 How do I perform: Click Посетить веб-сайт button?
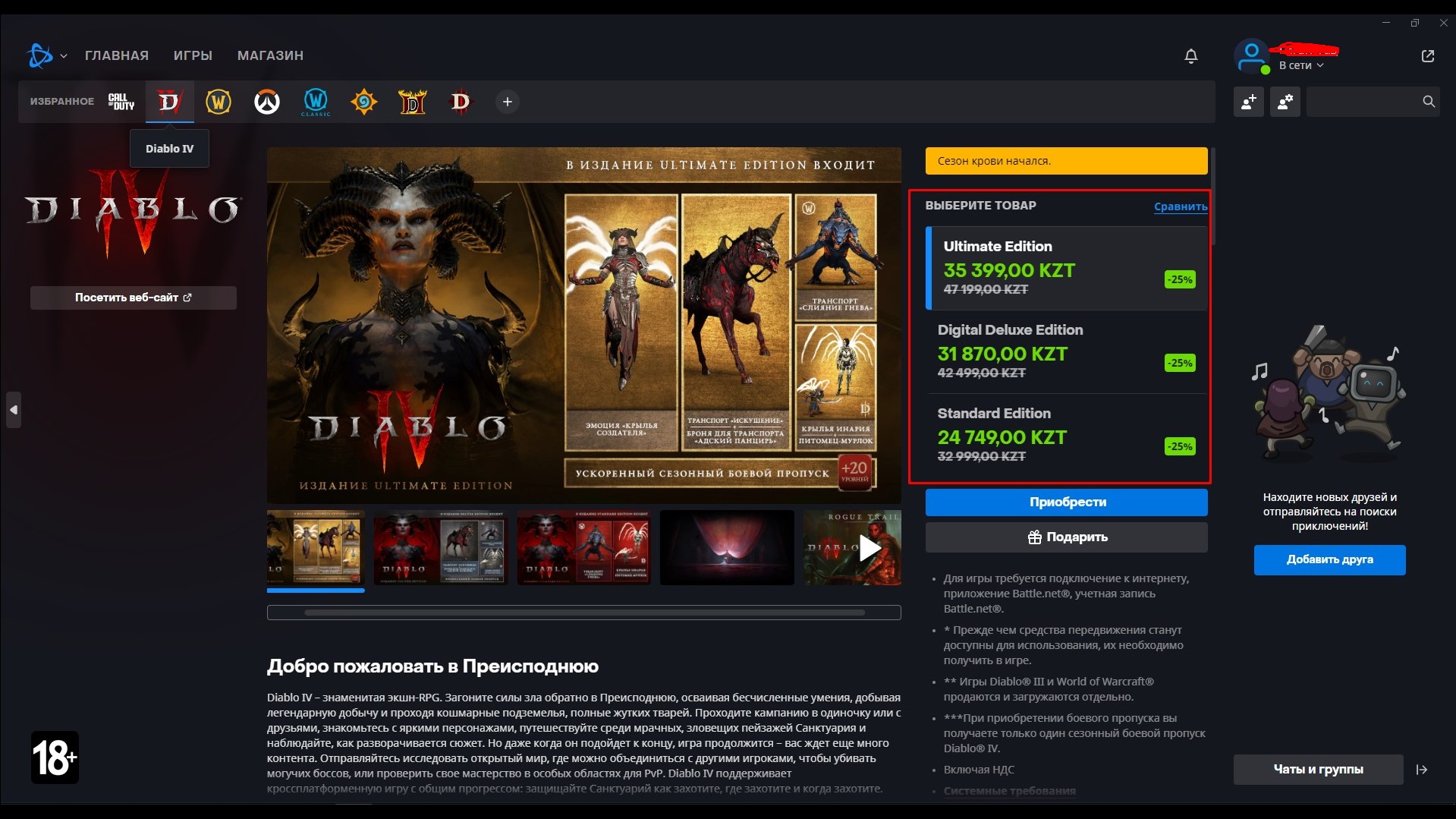pyautogui.click(x=134, y=298)
